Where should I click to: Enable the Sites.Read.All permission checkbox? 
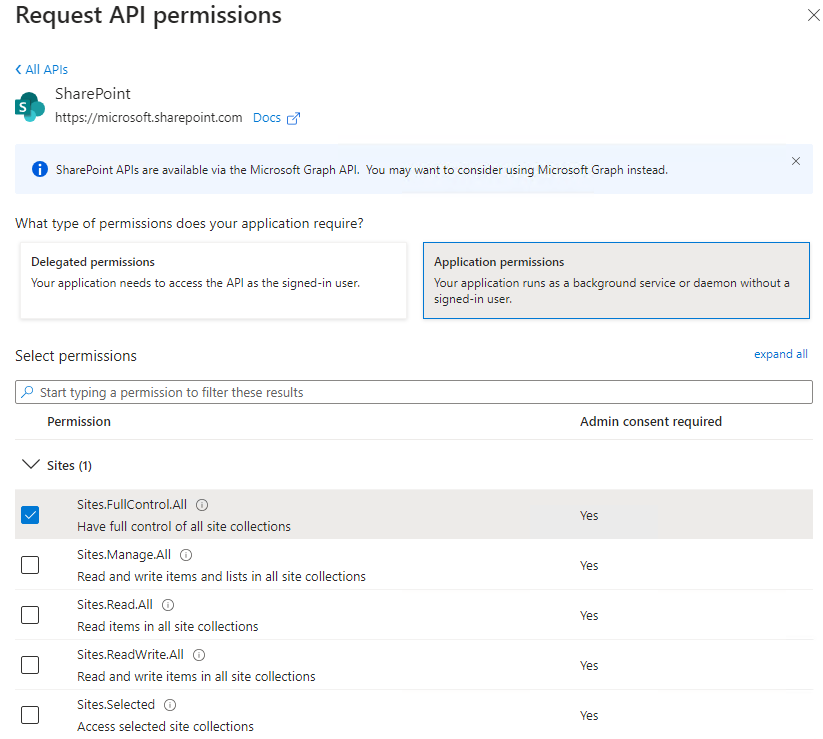(x=30, y=615)
